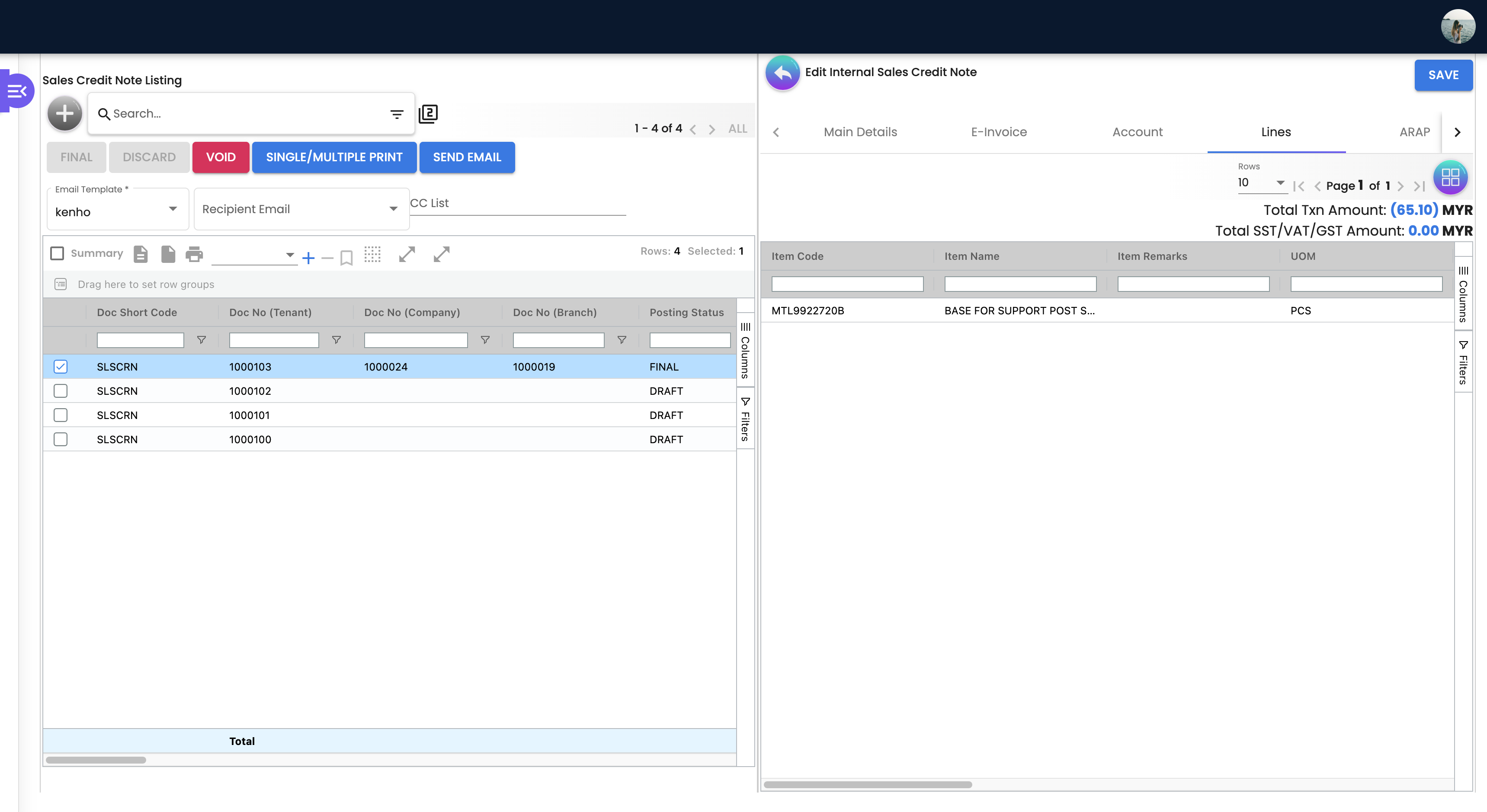Click the second expand arrows icon
Screen dimensions: 1487x812
(442, 254)
